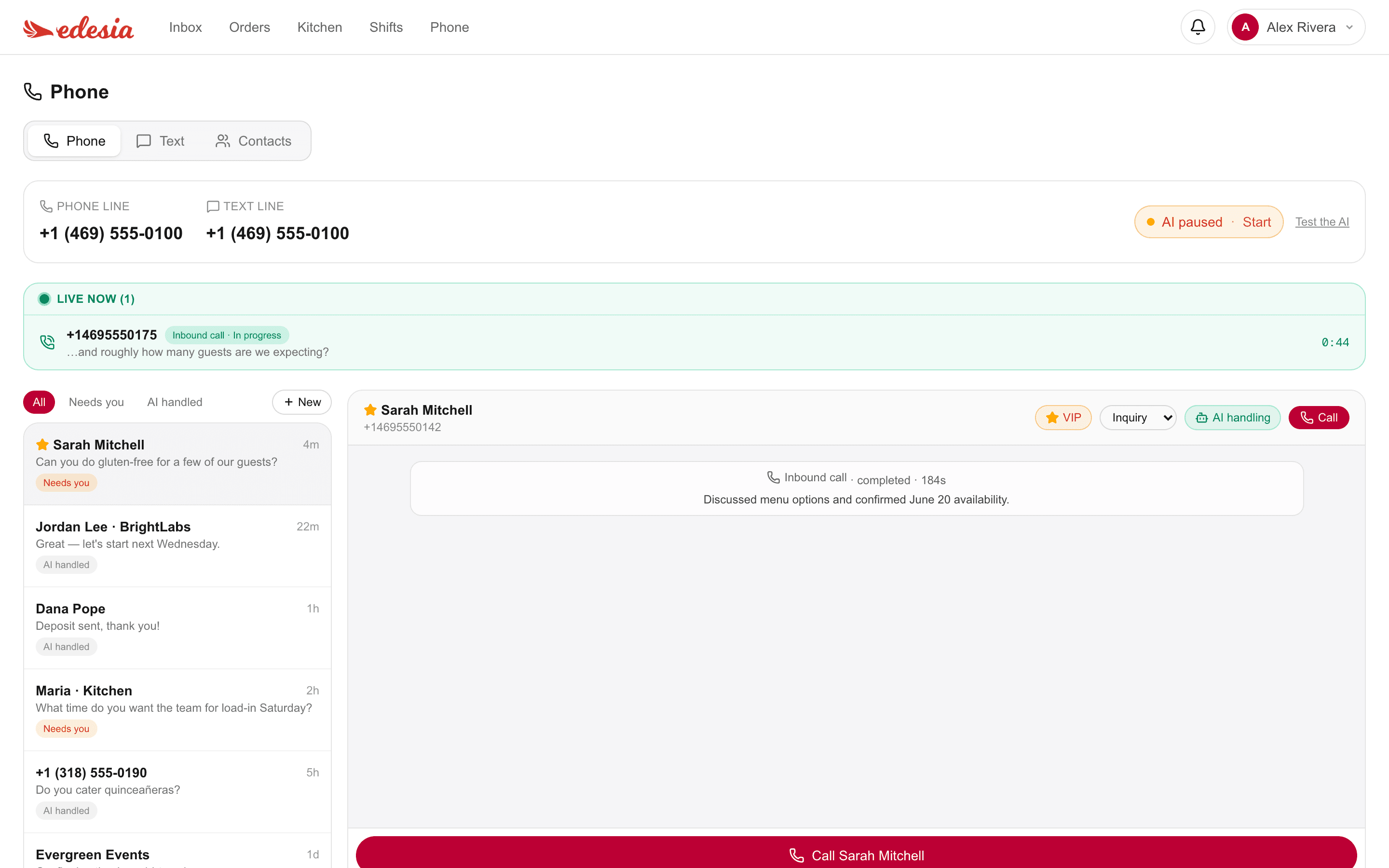Open the completed inbound call summary card

tap(857, 488)
